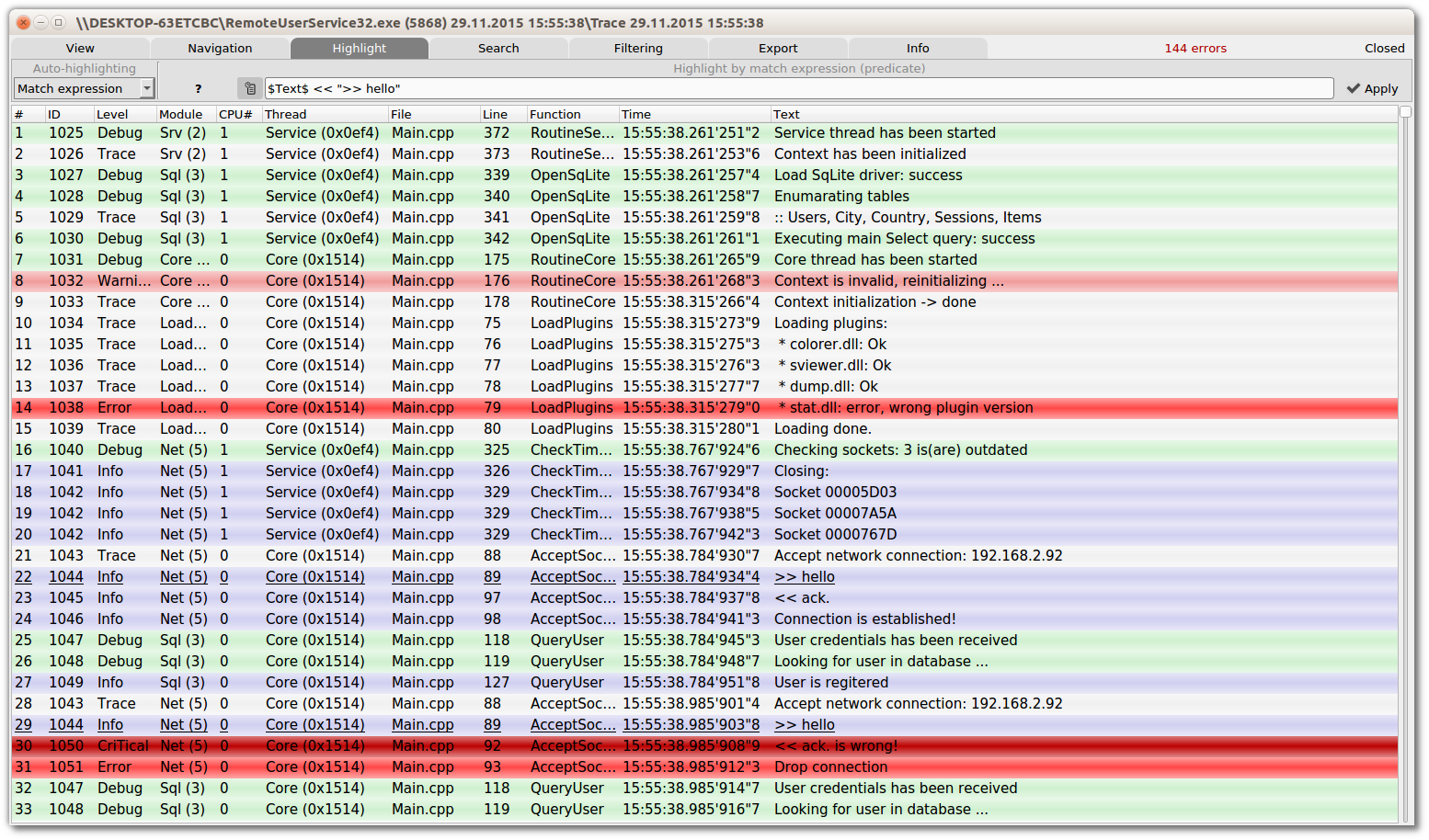This screenshot has height=840, width=1429.
Task: Click in the highlight expression input field
Action: click(798, 88)
